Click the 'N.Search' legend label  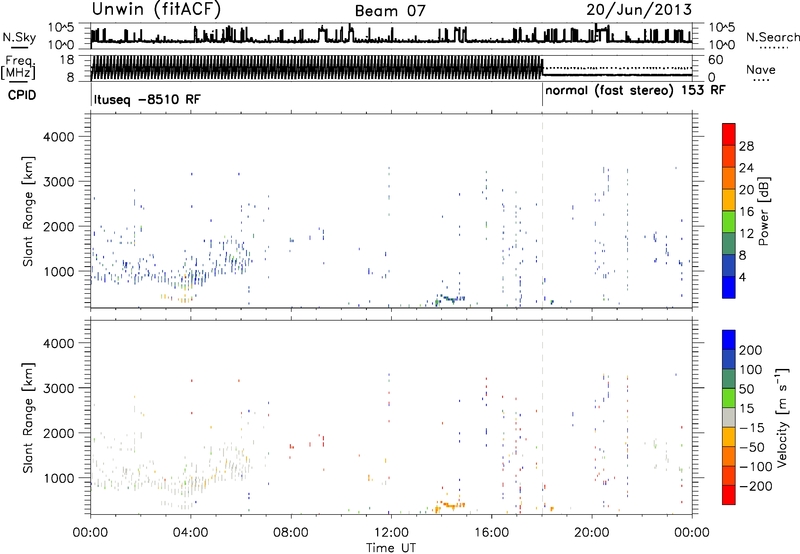tap(773, 37)
